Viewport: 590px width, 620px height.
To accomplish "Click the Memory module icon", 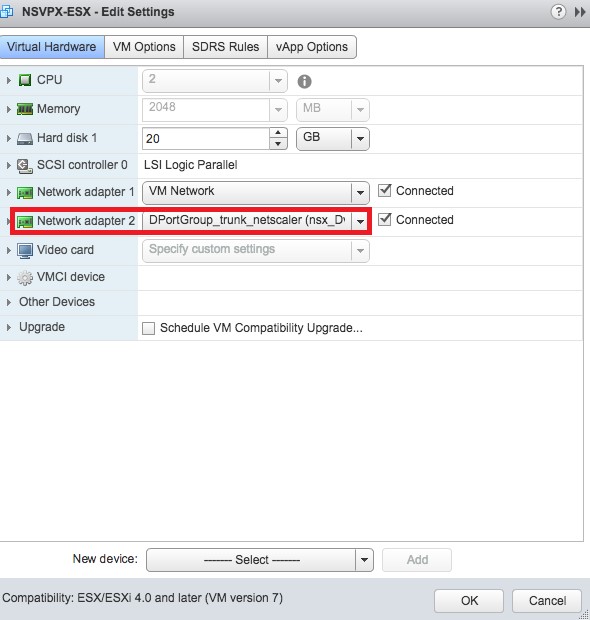I will pos(25,109).
